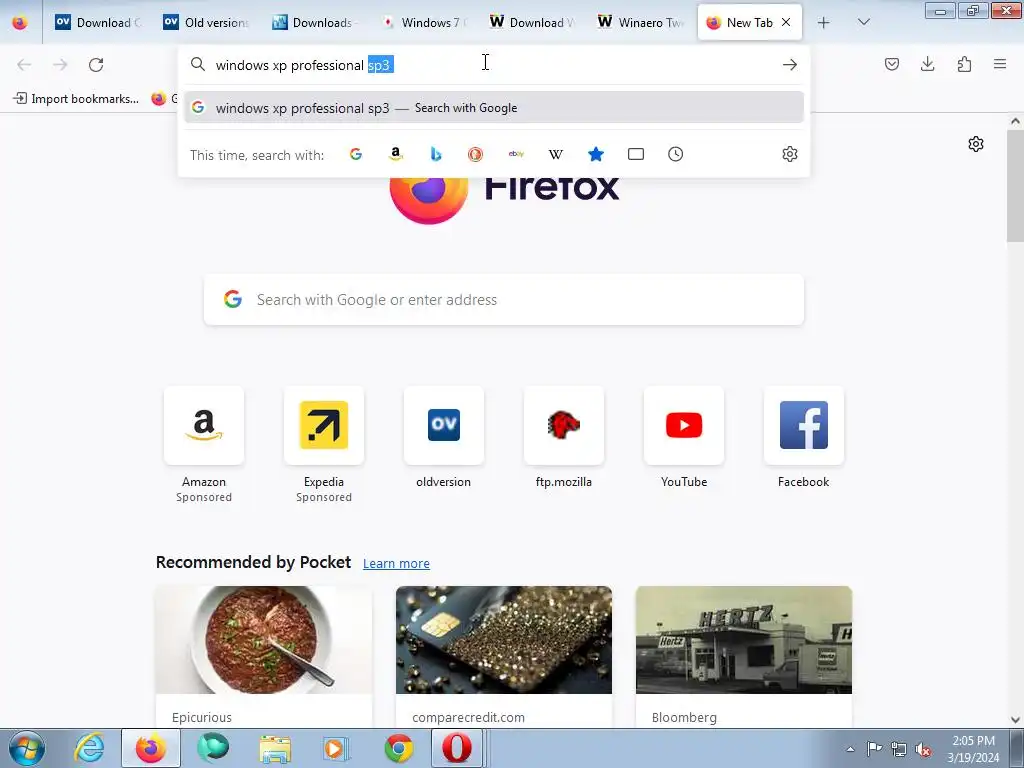1024x768 pixels.
Task: Search this time with Wikipedia
Action: (x=556, y=154)
